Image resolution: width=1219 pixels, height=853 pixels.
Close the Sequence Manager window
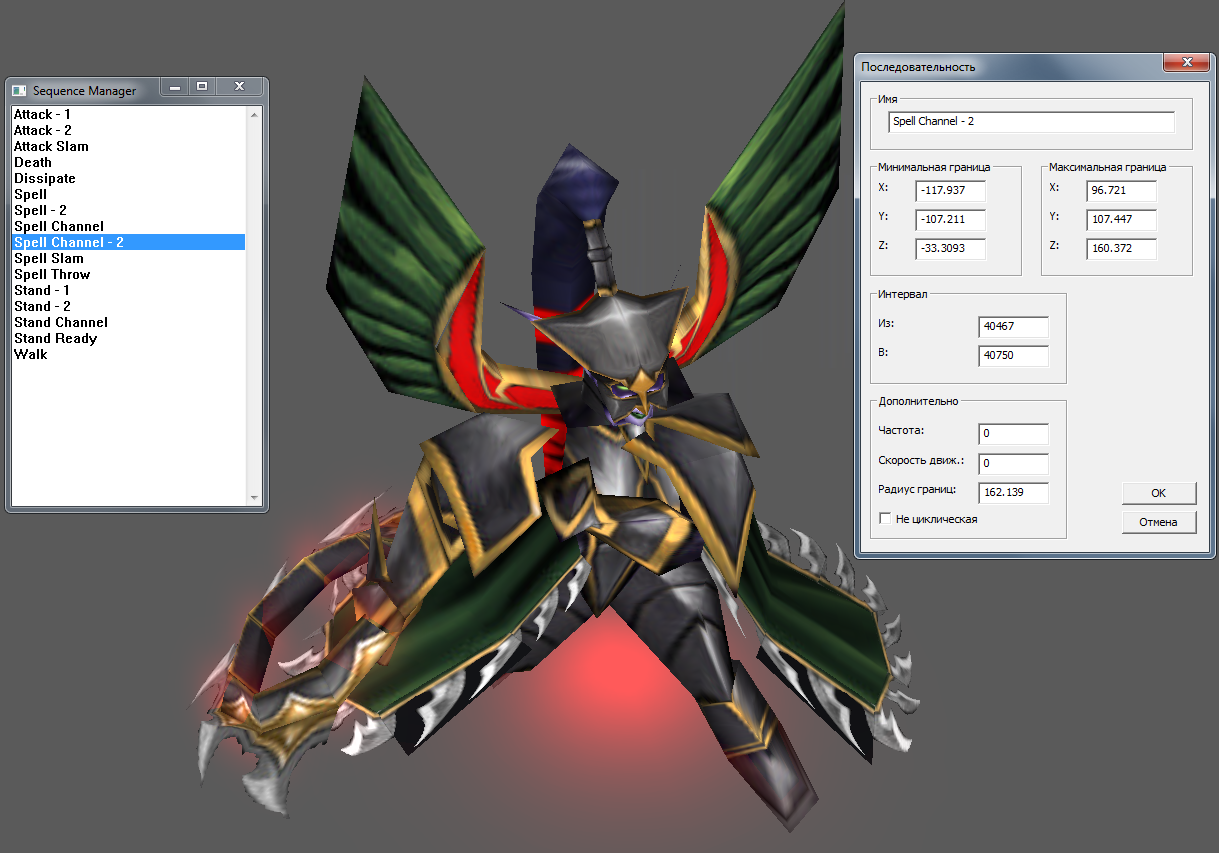coord(239,87)
